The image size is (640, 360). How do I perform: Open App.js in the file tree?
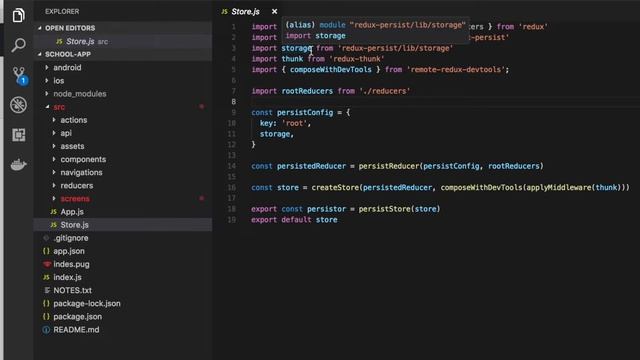coord(72,211)
